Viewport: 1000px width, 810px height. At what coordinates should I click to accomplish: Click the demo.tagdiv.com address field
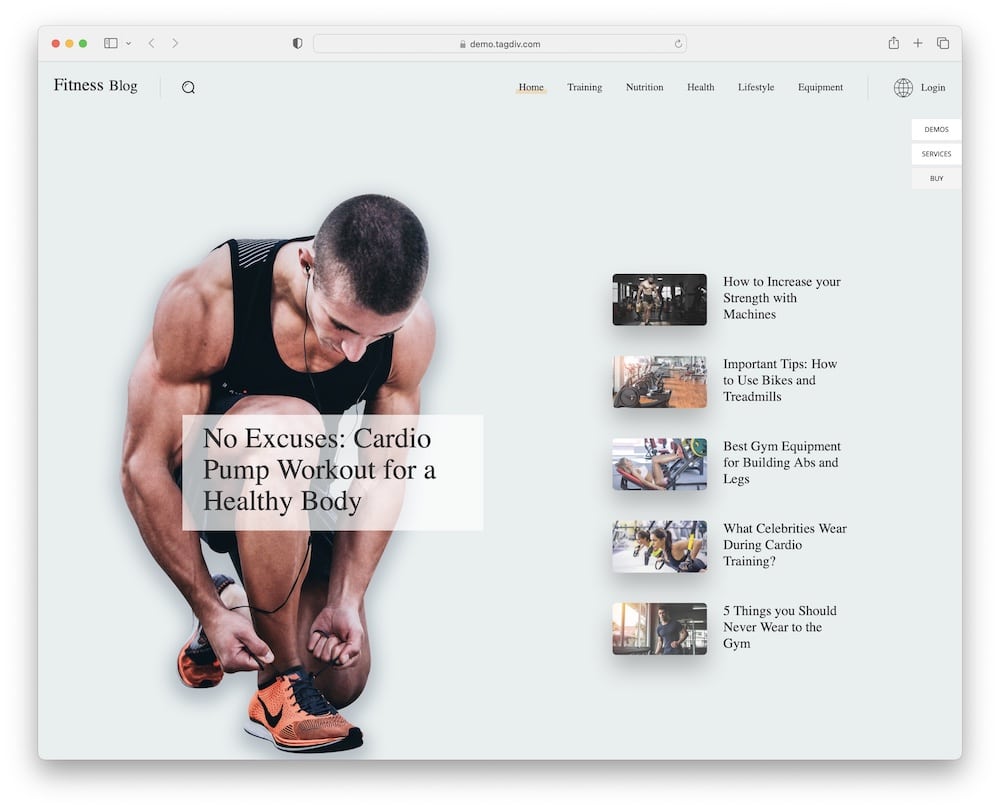coord(500,44)
